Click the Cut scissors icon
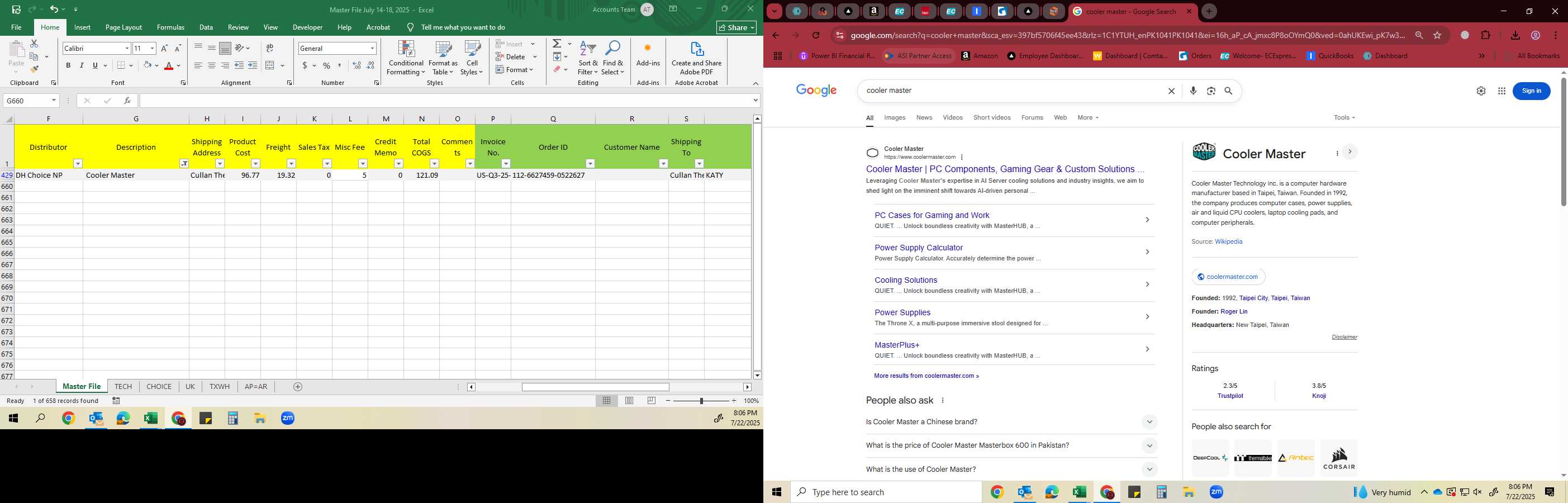This screenshot has height=503, width=1568. (x=34, y=43)
